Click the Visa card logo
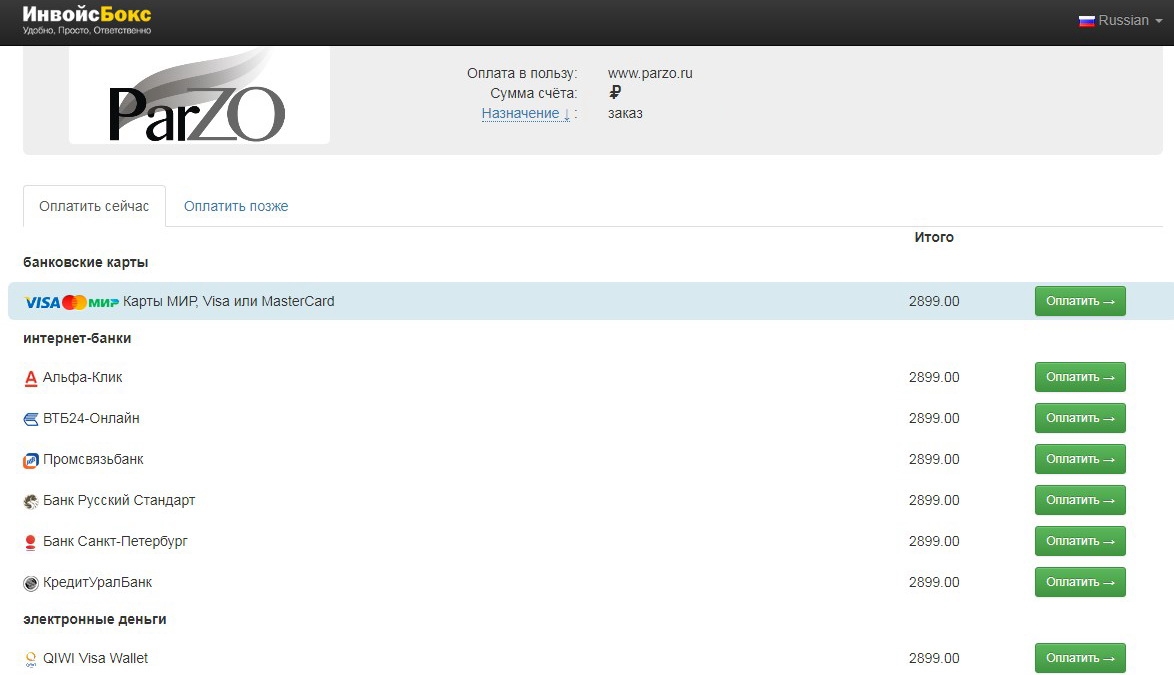 [42, 302]
